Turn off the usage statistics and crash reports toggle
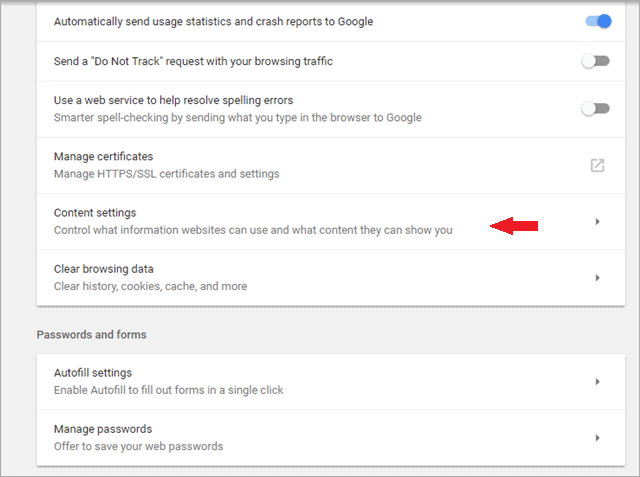Screen dimensions: 640x477 tap(596, 21)
